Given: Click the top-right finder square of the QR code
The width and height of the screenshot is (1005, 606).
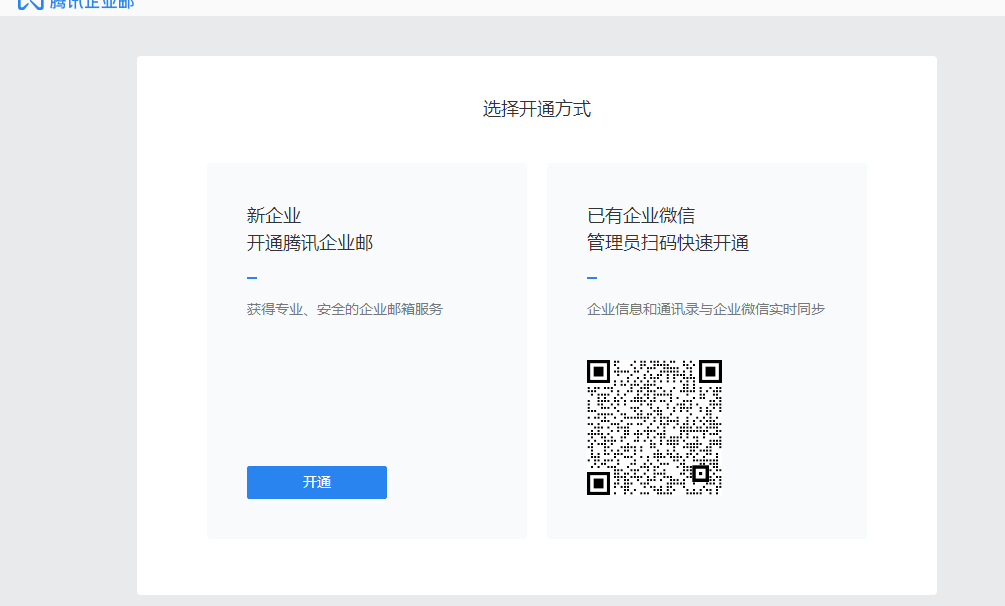Looking at the screenshot, I should [x=709, y=371].
